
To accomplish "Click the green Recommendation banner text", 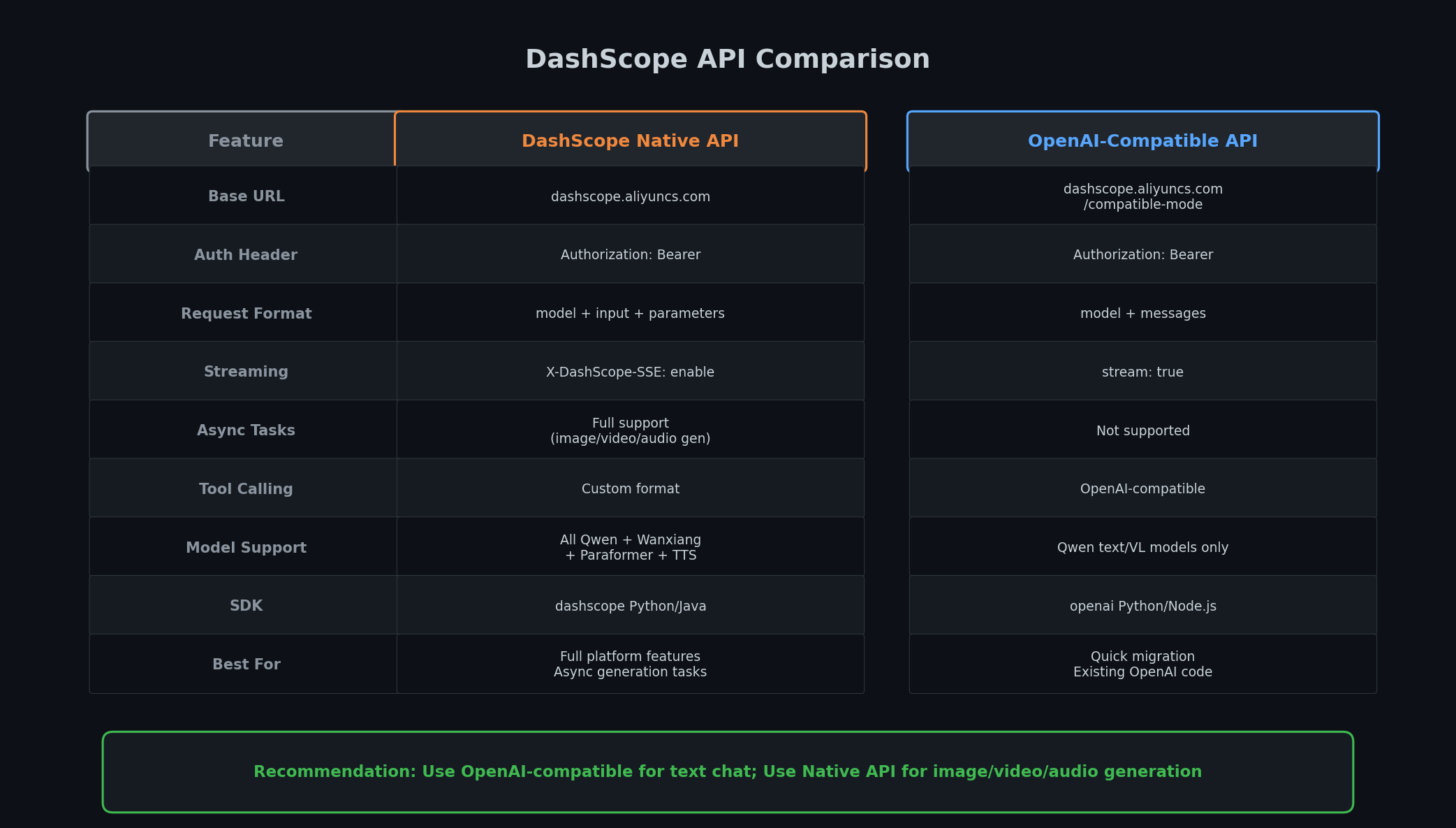I will click(728, 772).
